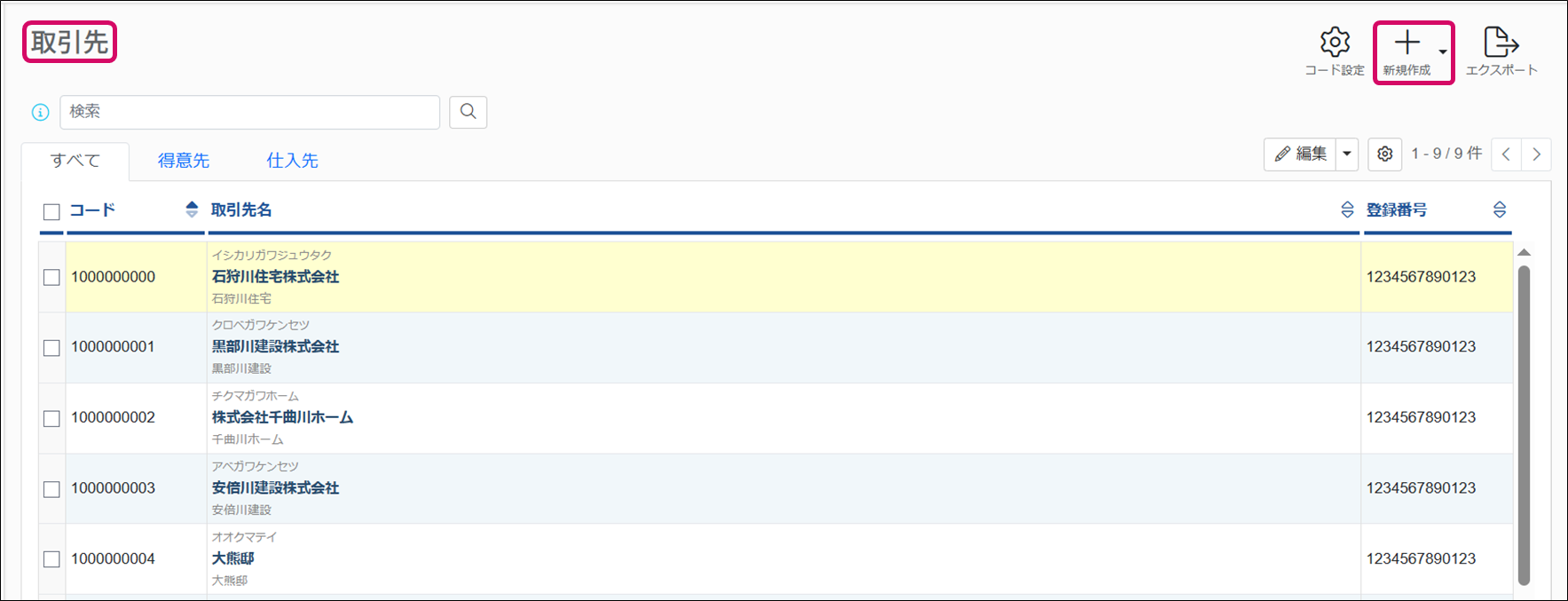Click the info icon beside search box

click(40, 113)
